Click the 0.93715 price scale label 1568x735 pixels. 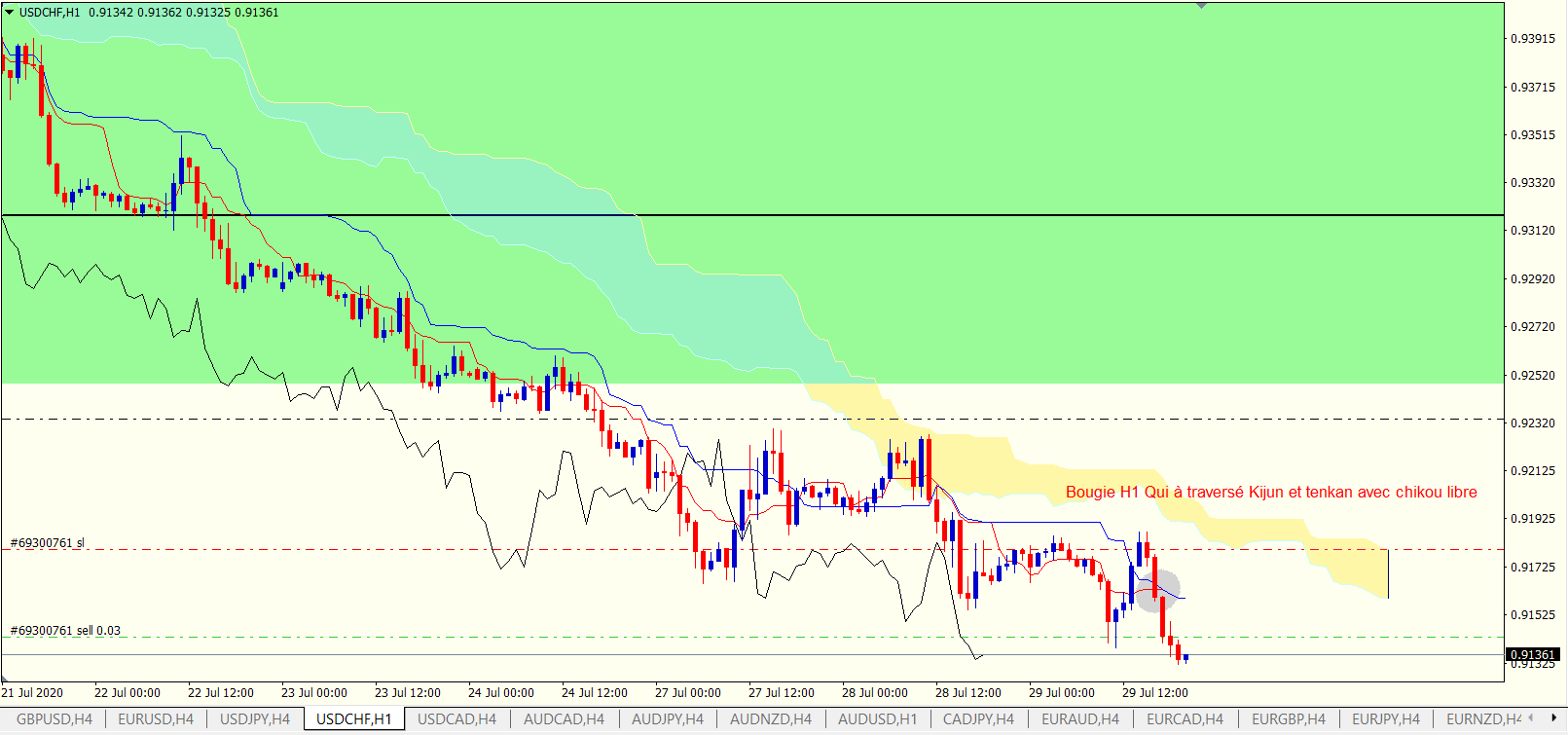(1532, 88)
